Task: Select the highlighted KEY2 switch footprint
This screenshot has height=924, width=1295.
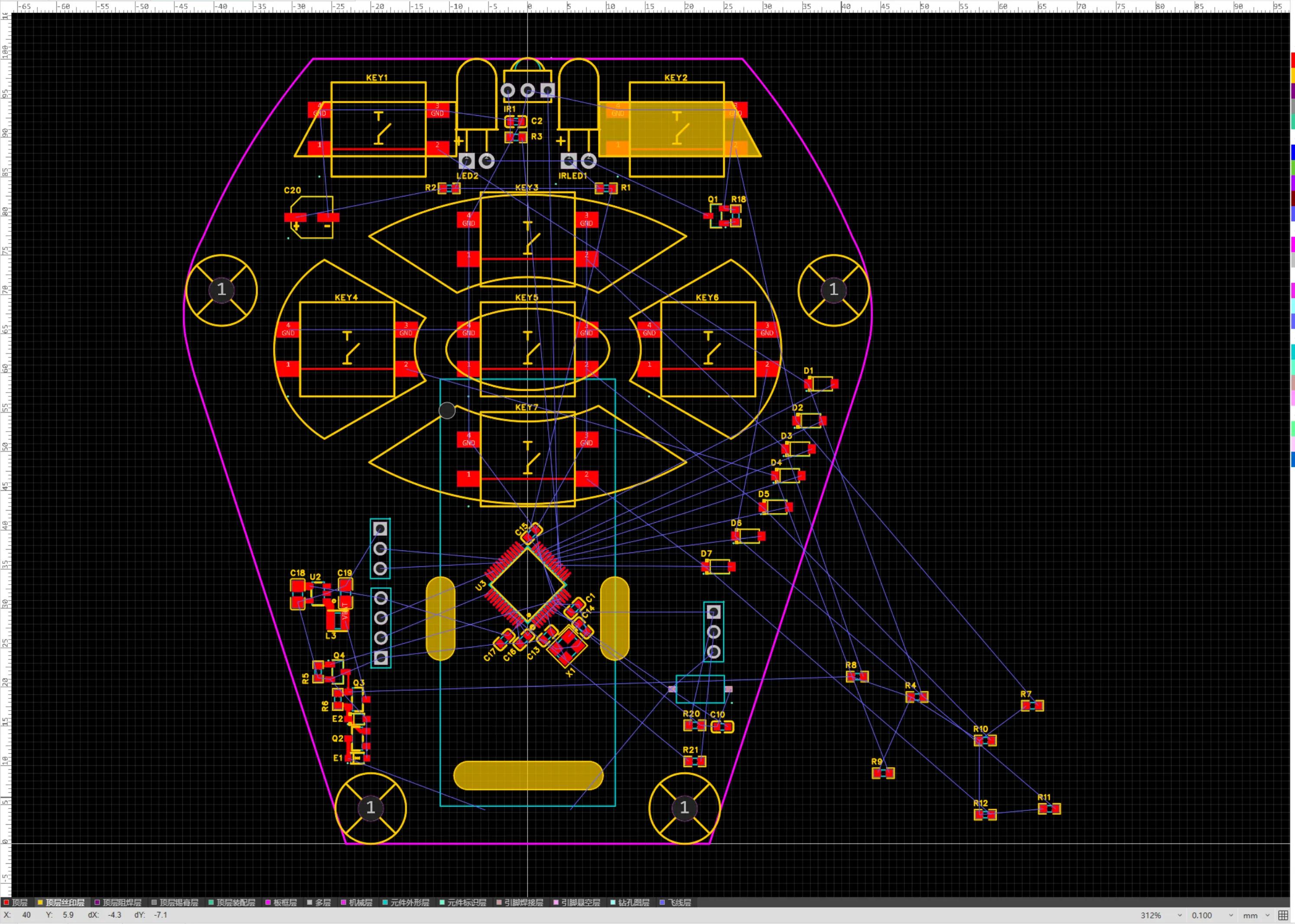Action: point(677,129)
